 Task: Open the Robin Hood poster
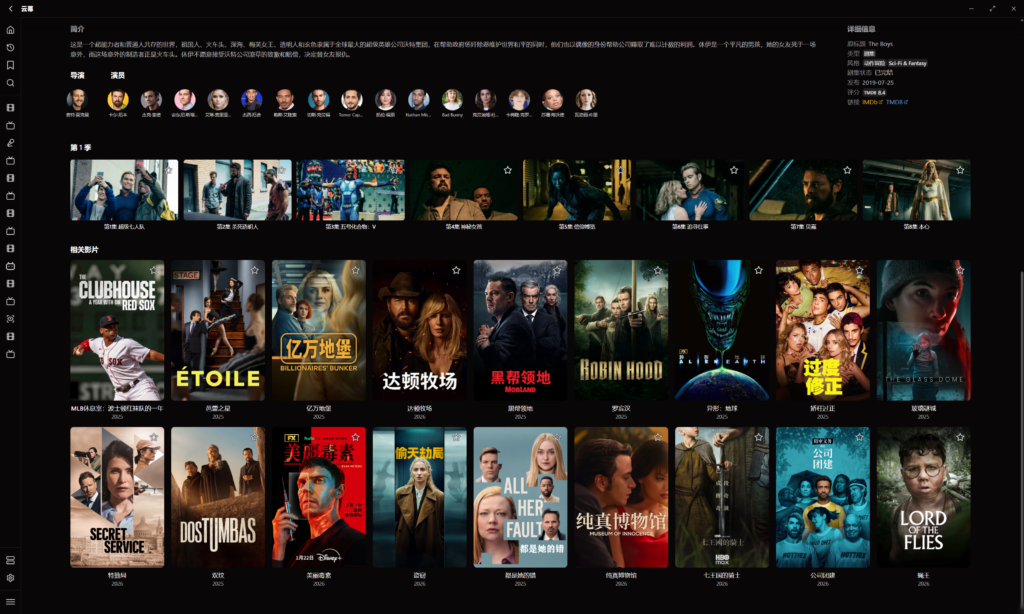click(x=621, y=331)
